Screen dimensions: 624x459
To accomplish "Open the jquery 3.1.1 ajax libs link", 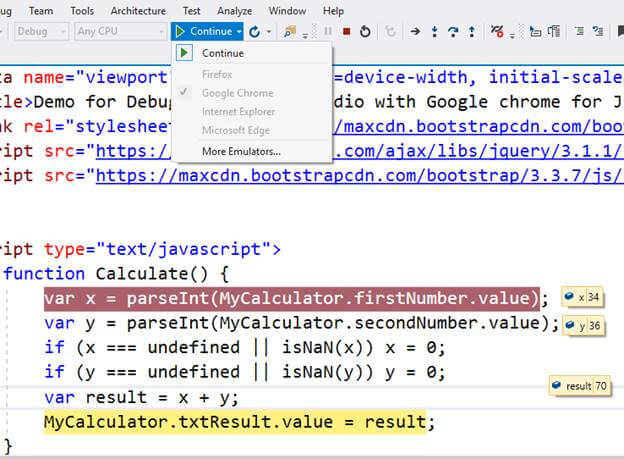I will tap(478, 151).
